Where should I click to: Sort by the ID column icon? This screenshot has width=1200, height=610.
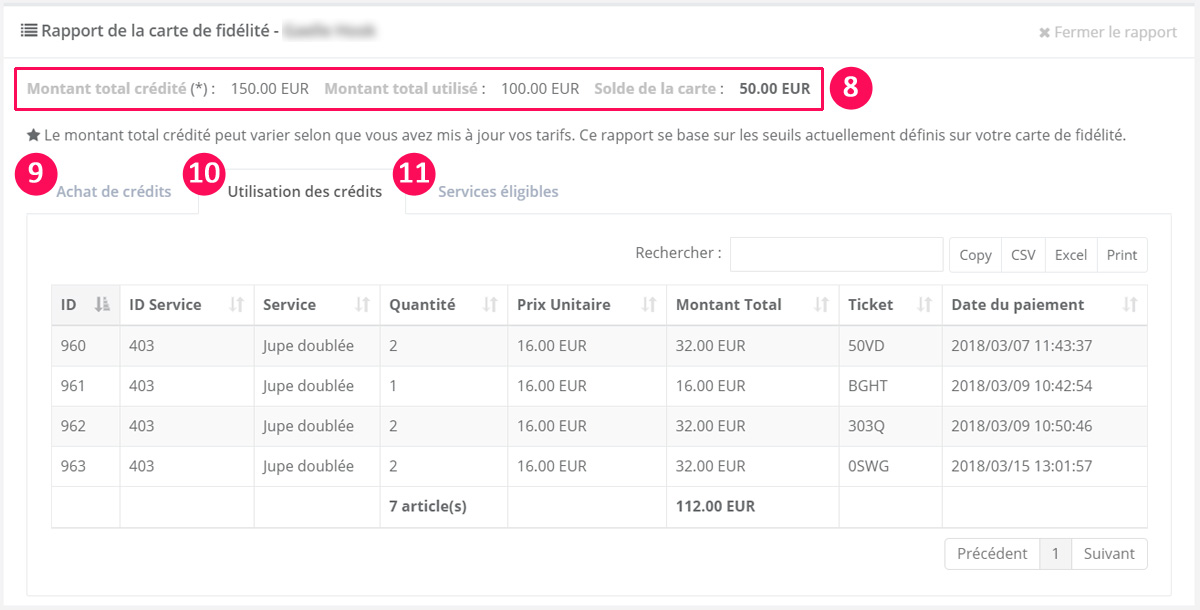coord(102,305)
